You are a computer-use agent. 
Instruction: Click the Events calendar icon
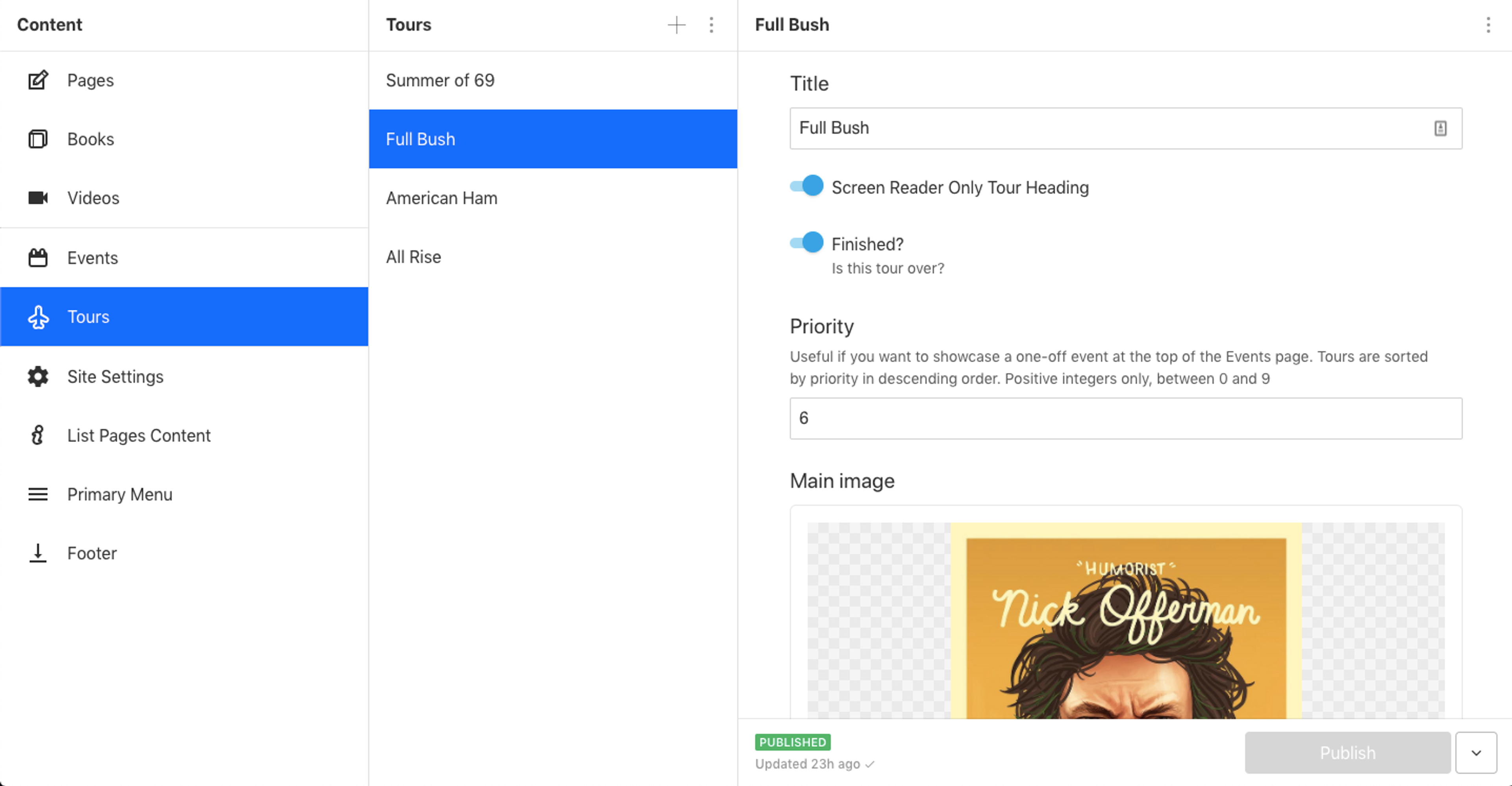click(x=38, y=257)
